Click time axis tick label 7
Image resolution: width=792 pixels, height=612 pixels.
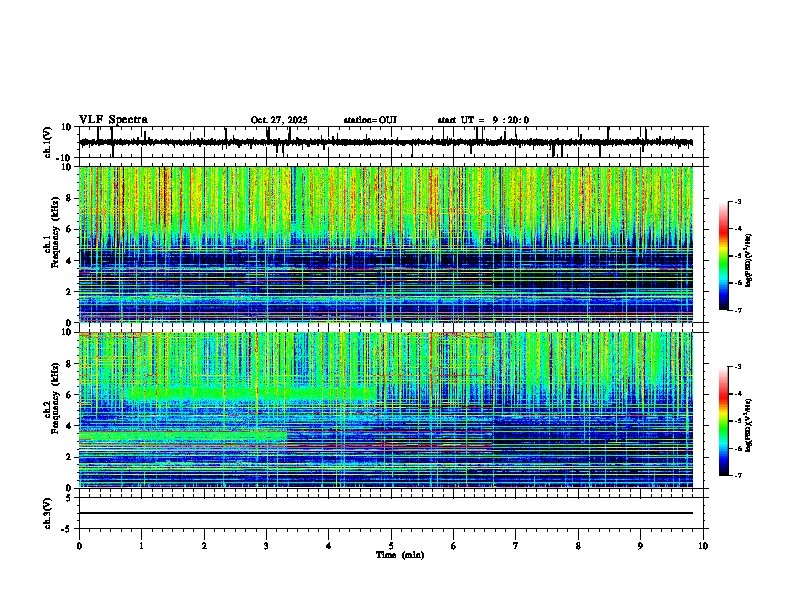click(516, 546)
